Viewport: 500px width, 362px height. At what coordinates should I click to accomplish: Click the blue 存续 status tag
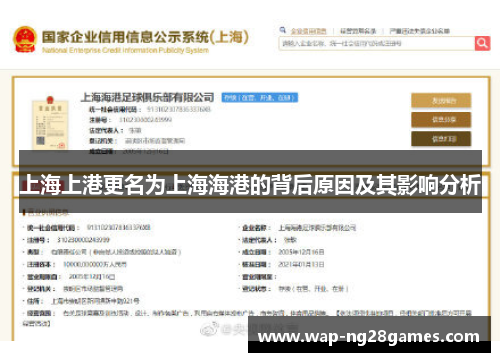tap(260, 98)
